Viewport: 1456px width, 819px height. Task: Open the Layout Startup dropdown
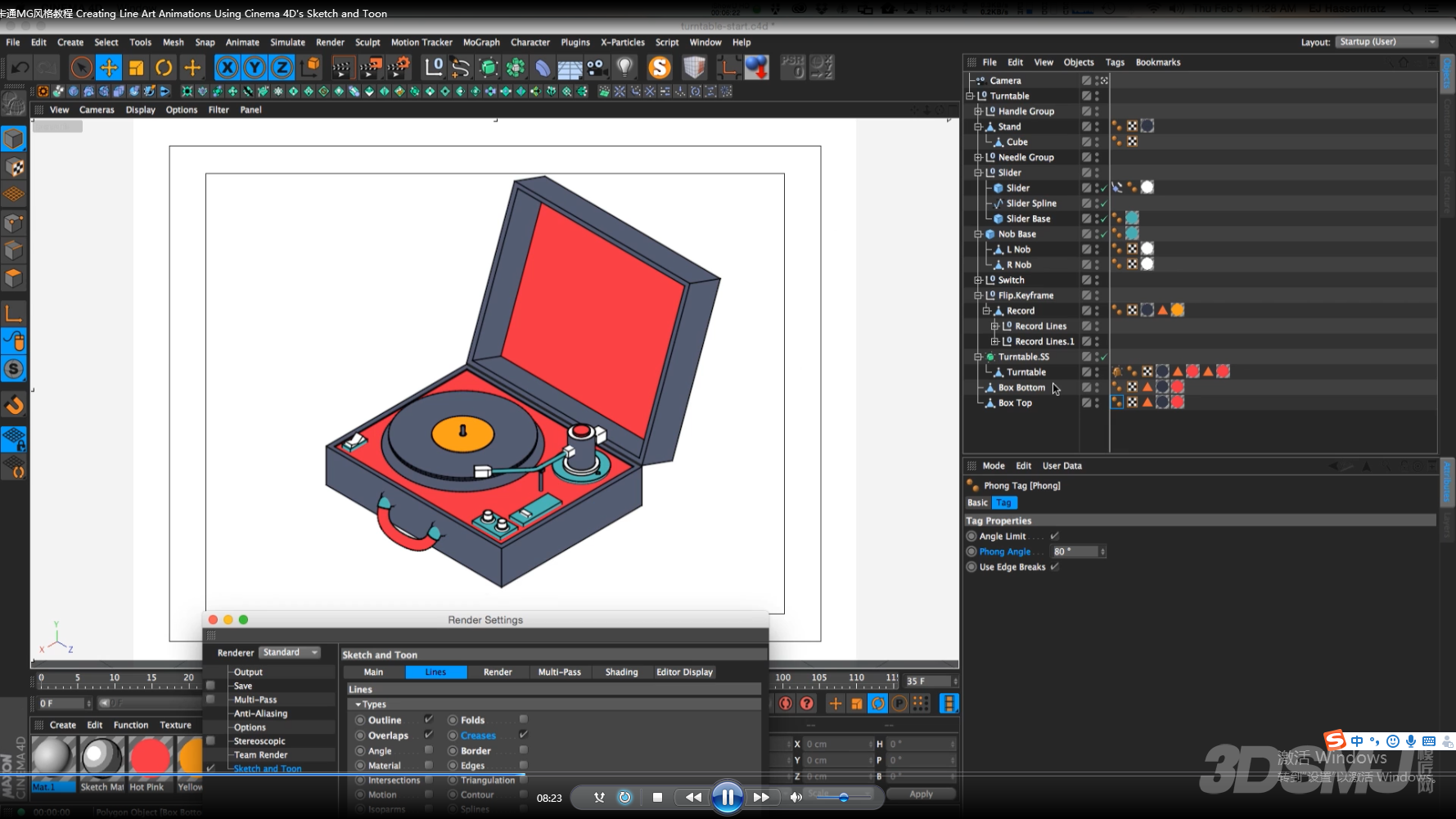(x=1387, y=42)
